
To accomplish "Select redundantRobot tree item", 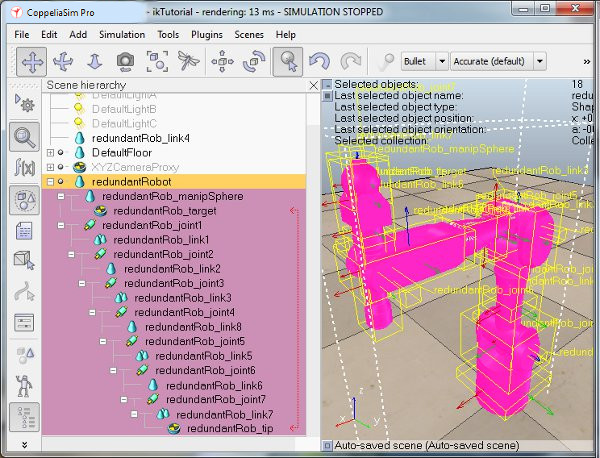I will pyautogui.click(x=132, y=182).
